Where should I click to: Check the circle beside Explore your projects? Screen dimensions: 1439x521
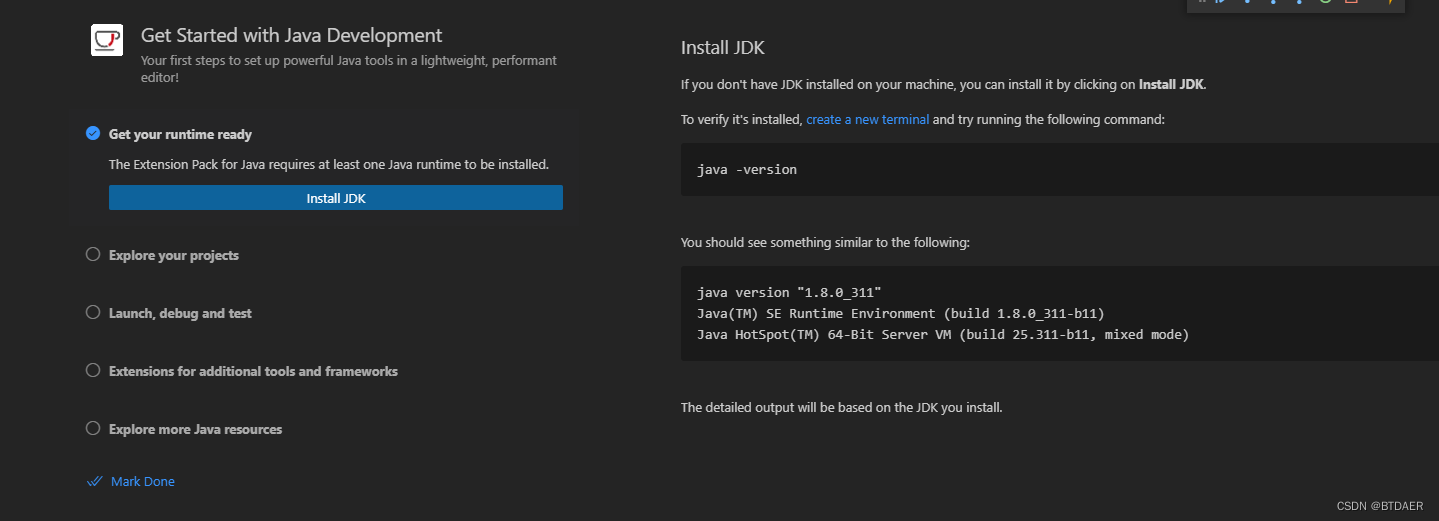93,255
